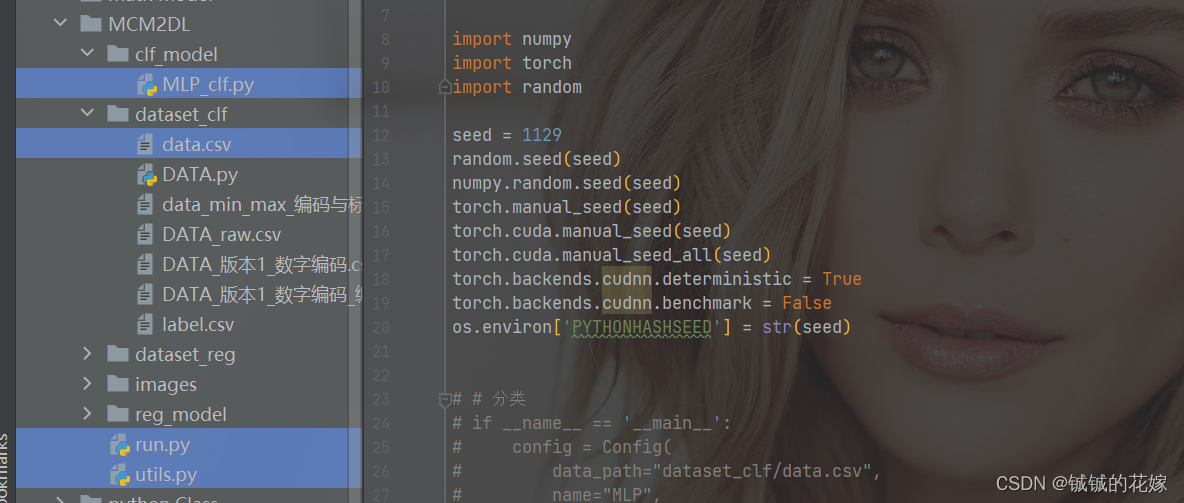Select the dataset_clf folder name
Image resolution: width=1184 pixels, height=503 pixels.
click(181, 114)
